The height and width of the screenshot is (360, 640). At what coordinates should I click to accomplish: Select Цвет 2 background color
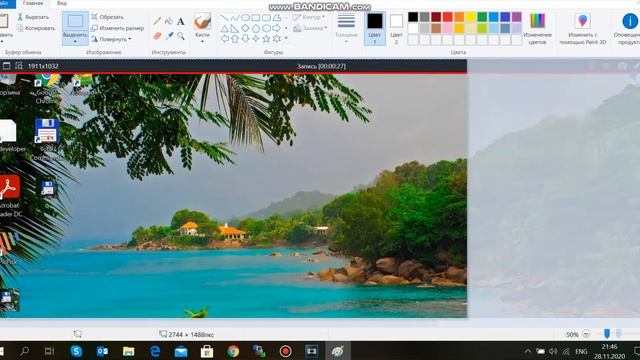[396, 29]
